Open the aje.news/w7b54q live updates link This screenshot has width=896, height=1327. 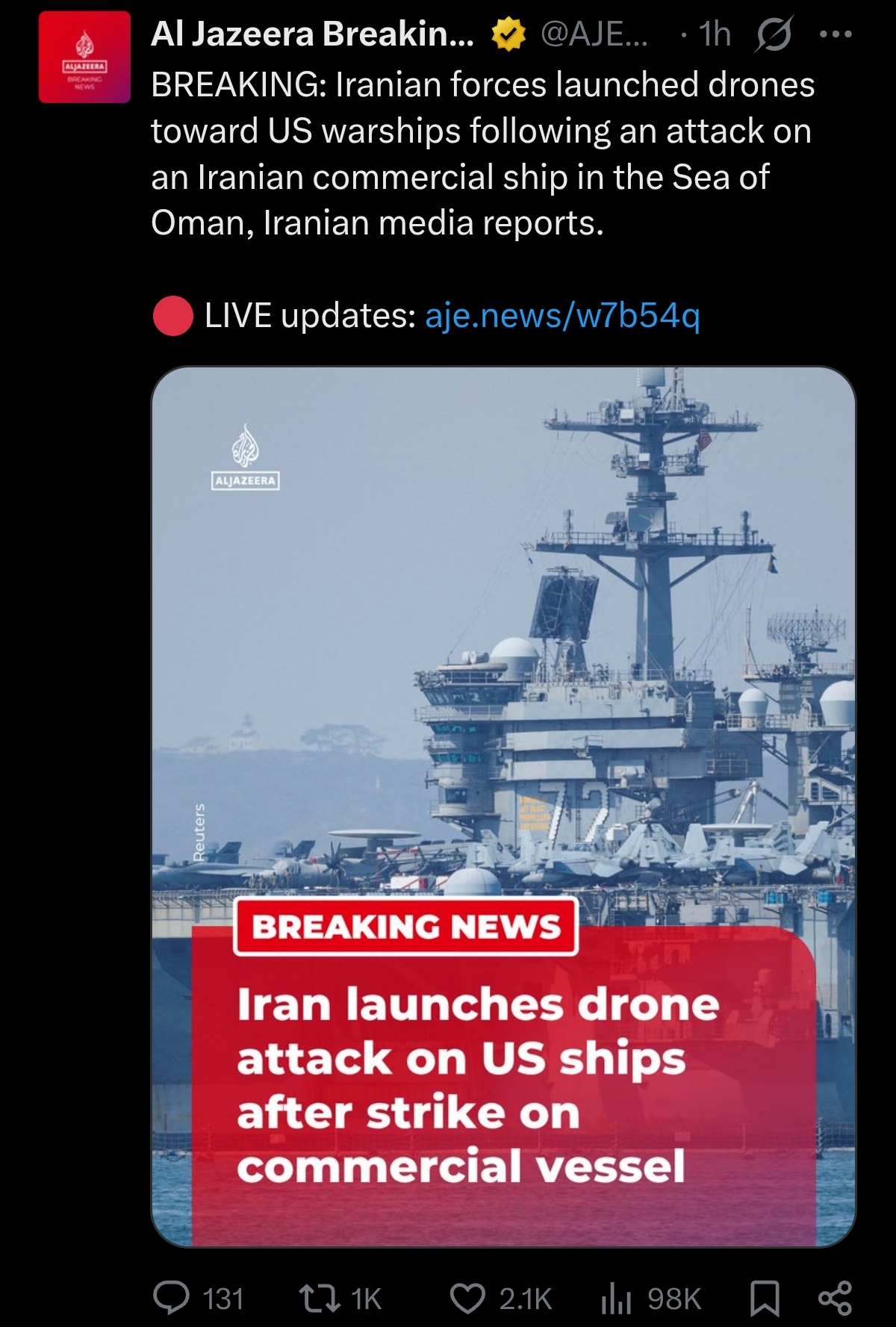tap(562, 315)
